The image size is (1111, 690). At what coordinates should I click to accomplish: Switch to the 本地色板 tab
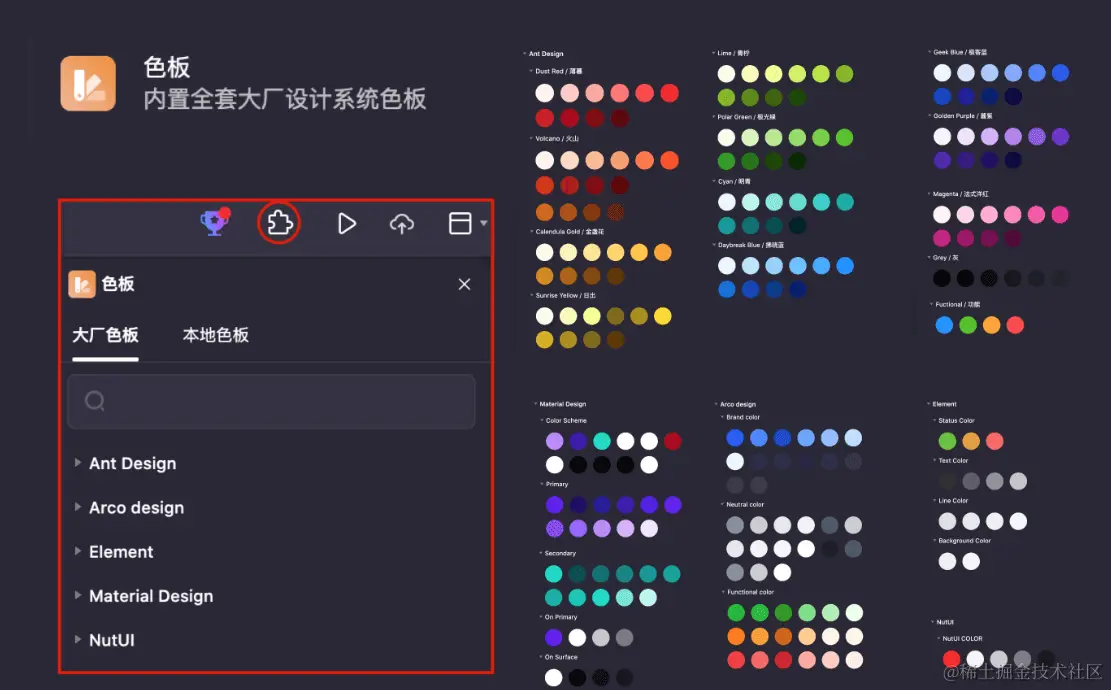215,335
